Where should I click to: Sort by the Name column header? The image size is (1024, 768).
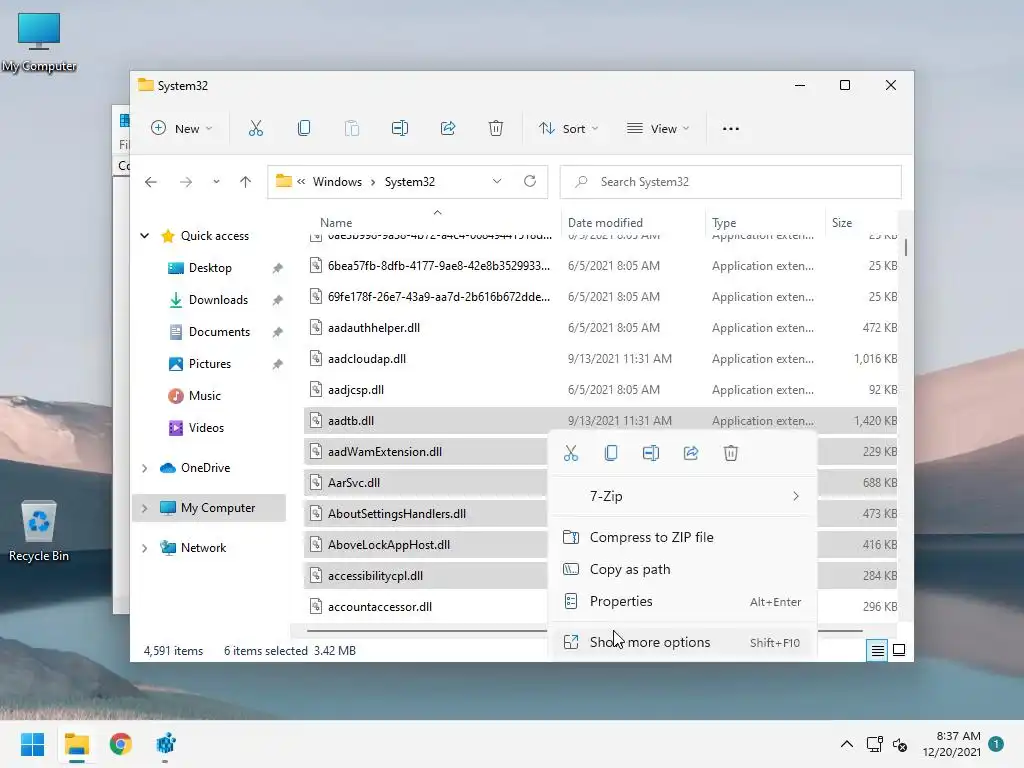click(x=336, y=223)
